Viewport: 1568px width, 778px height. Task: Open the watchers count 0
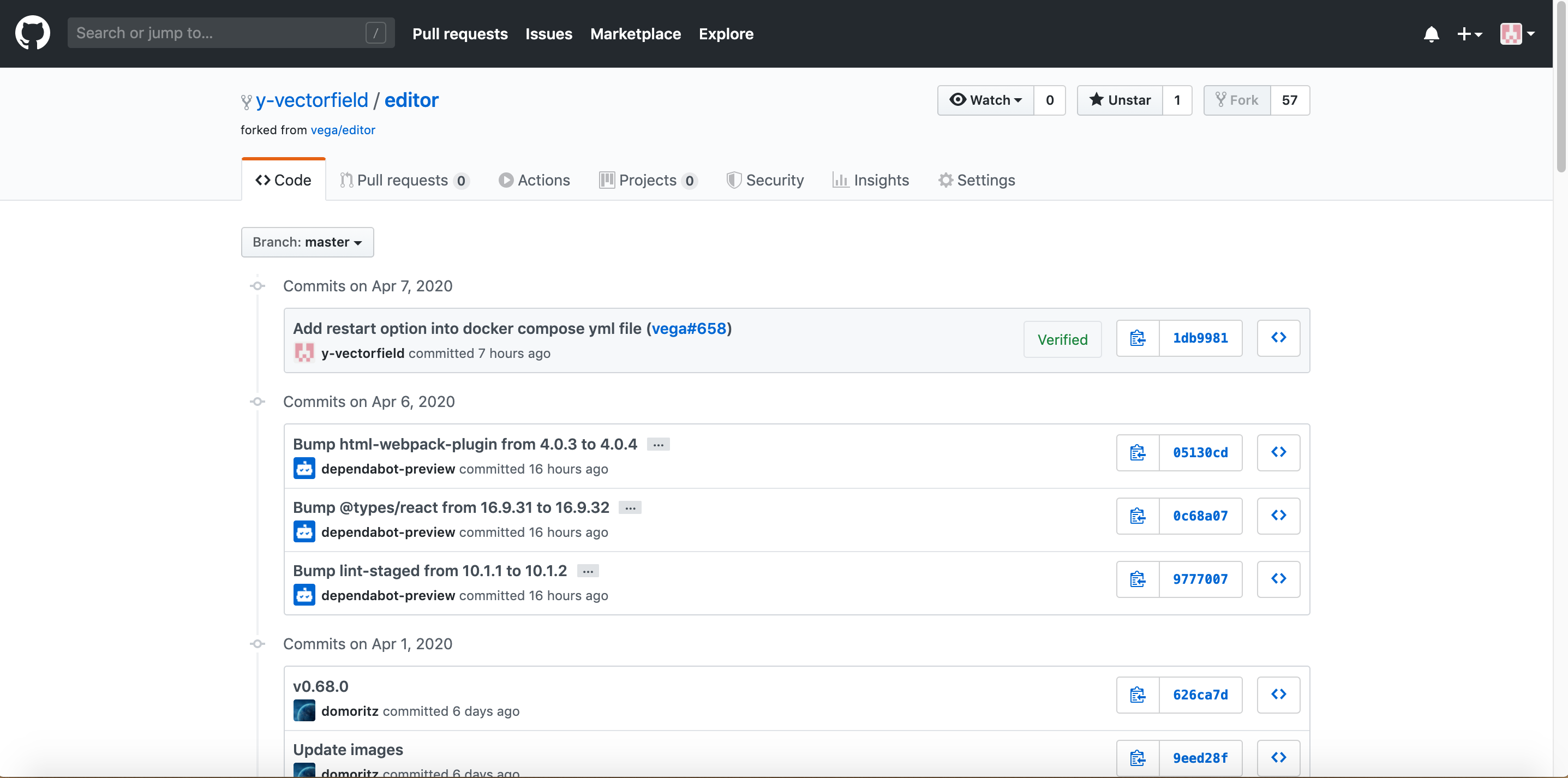point(1049,100)
